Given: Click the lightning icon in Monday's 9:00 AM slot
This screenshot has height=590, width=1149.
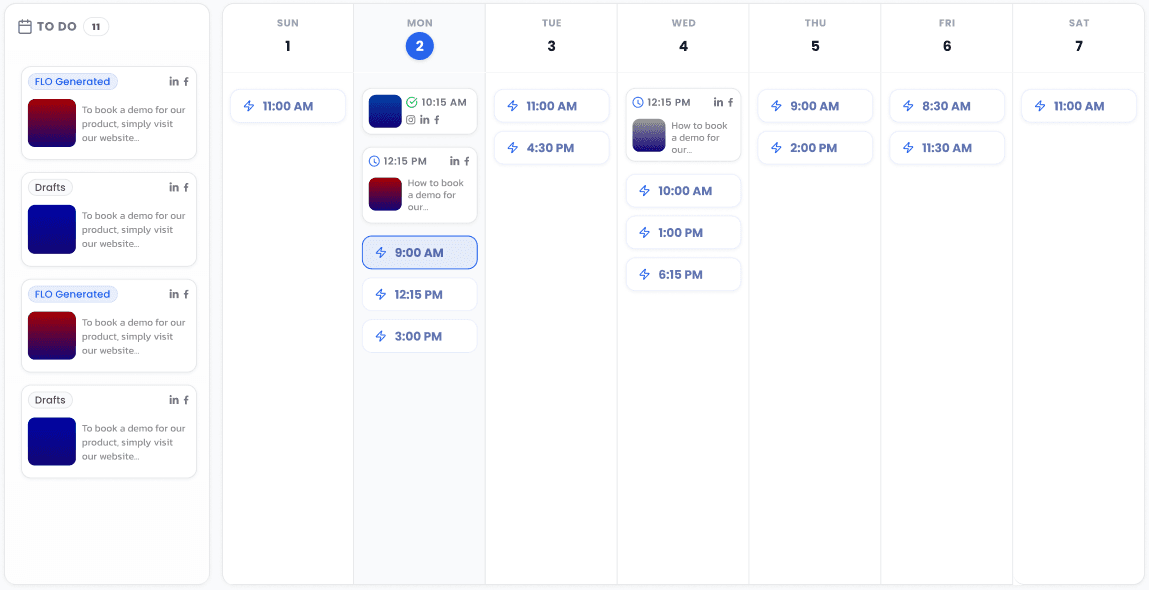Looking at the screenshot, I should (381, 253).
